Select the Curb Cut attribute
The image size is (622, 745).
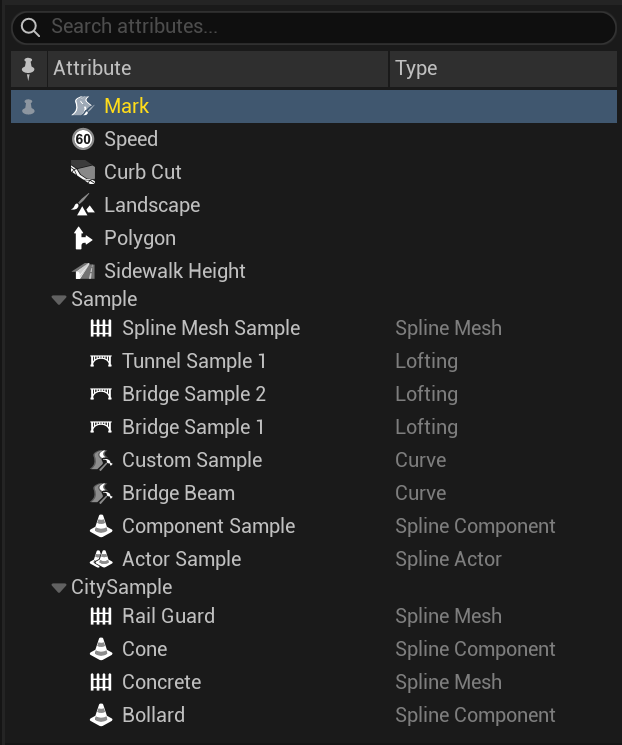click(314, 172)
